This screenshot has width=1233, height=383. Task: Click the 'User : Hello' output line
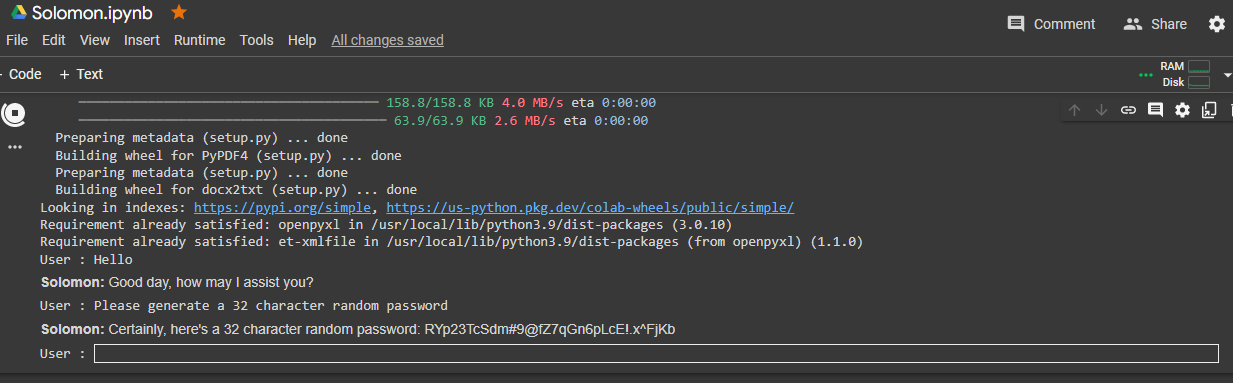pyautogui.click(x=86, y=259)
